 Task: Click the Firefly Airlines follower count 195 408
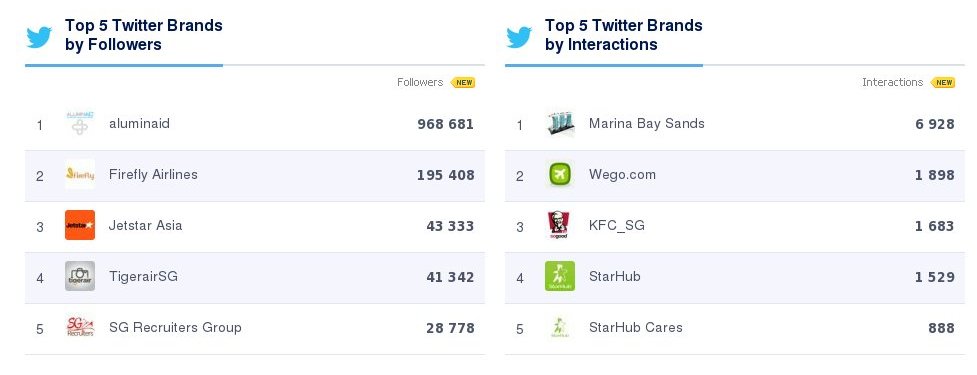tap(446, 175)
